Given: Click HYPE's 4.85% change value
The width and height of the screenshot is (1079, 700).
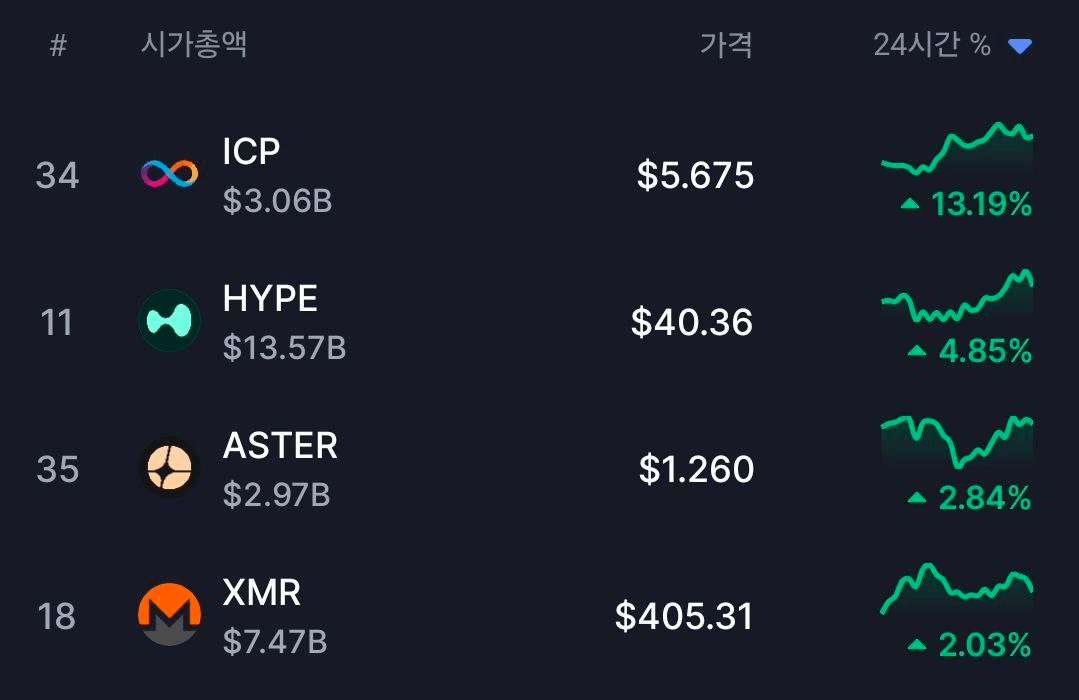Looking at the screenshot, I should 984,351.
